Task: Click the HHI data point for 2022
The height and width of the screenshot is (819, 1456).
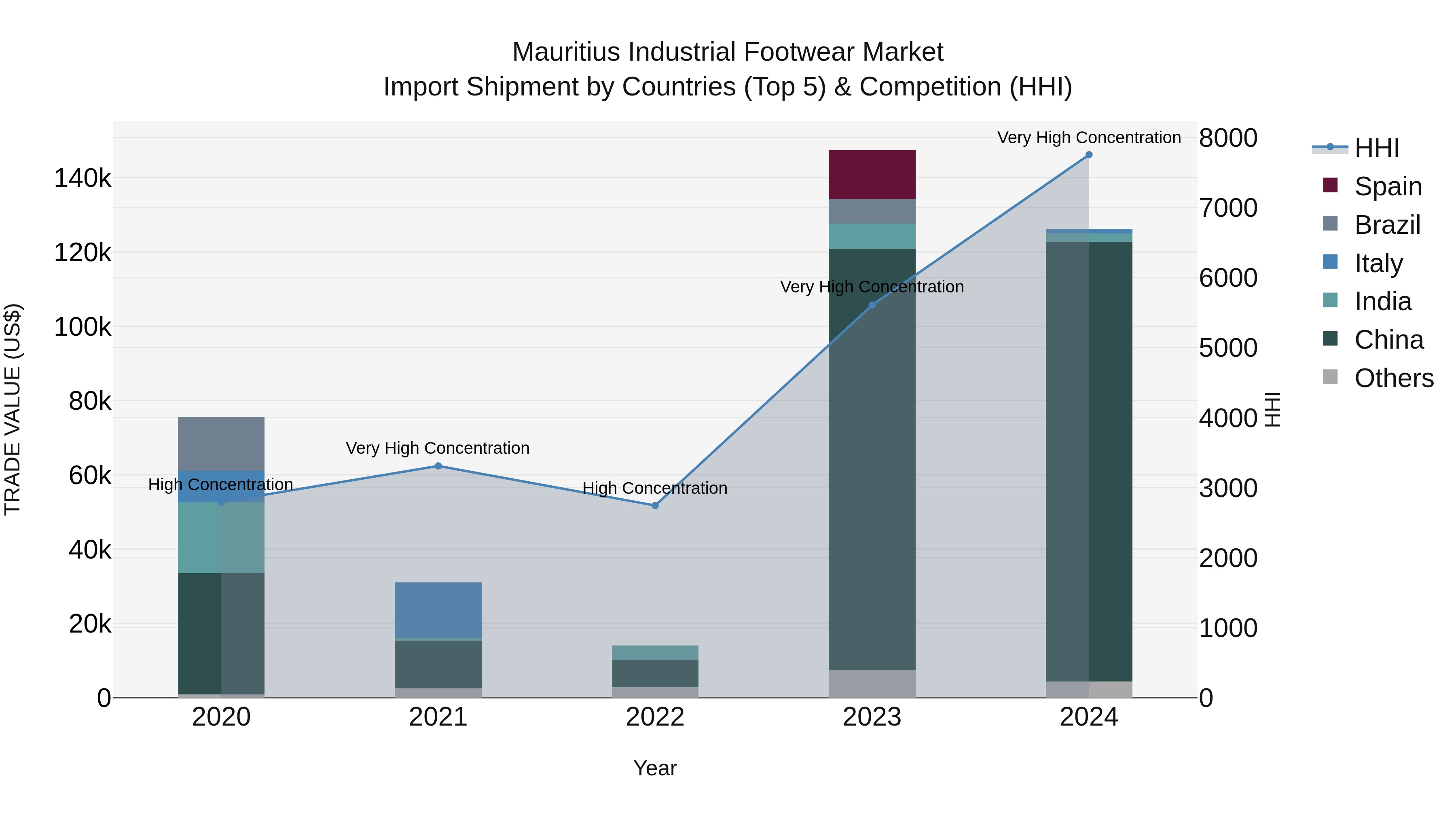Action: 655,505
